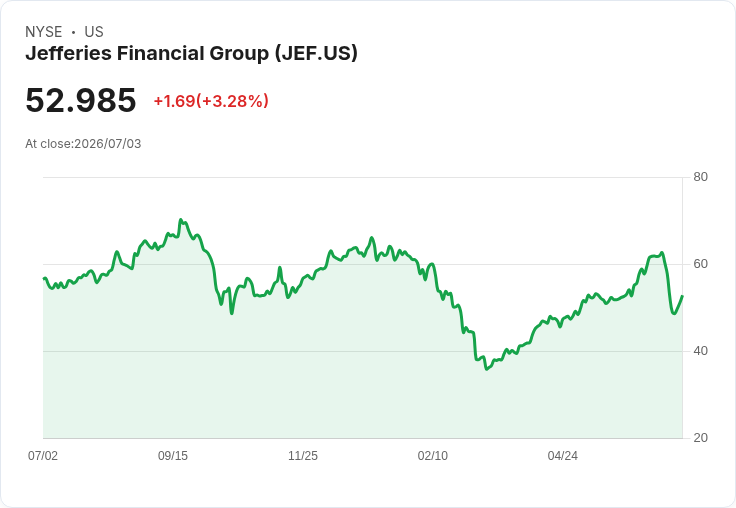736x508 pixels.
Task: Click the NYSE exchange label
Action: [x=44, y=32]
